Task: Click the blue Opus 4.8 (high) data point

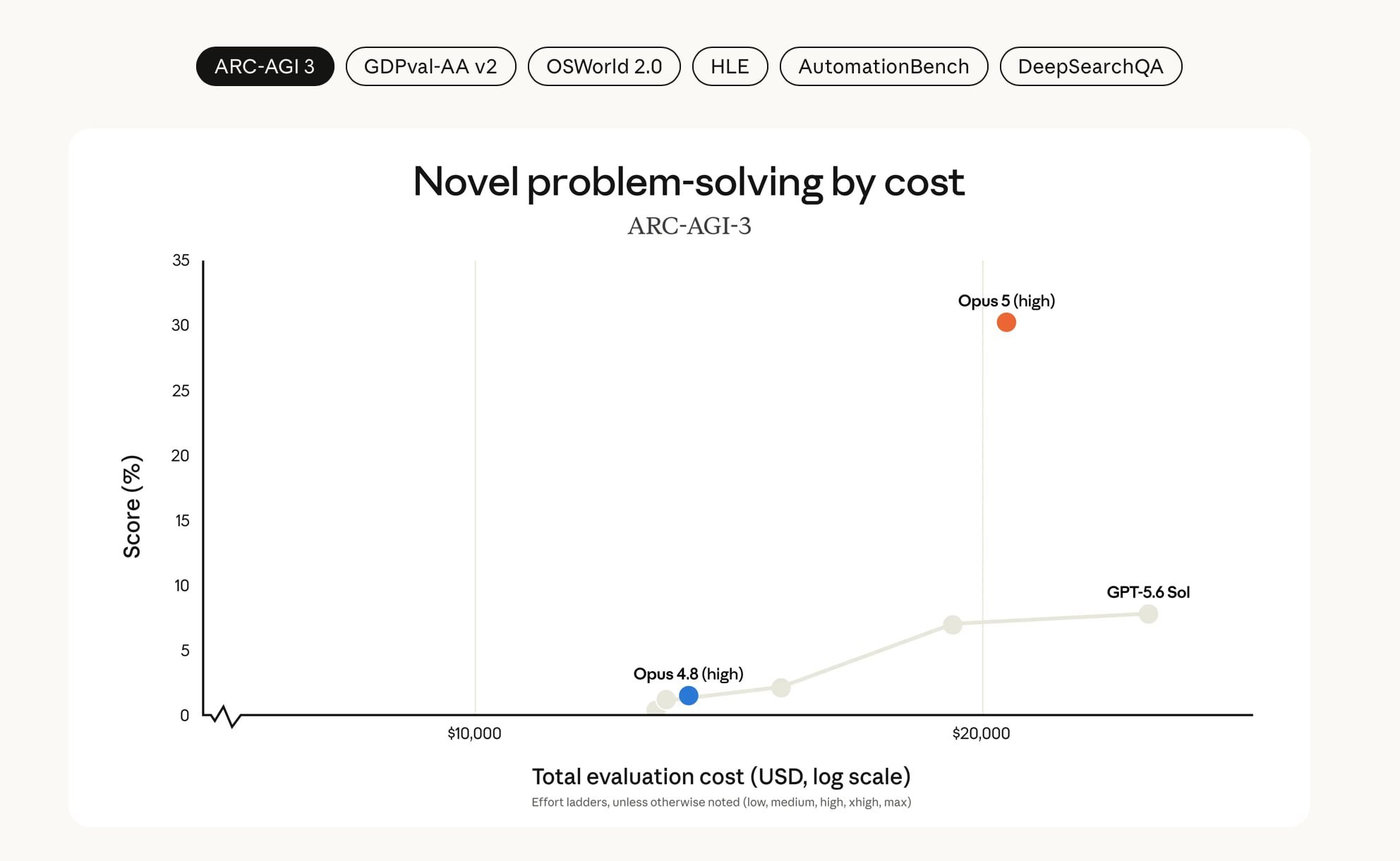Action: [689, 696]
